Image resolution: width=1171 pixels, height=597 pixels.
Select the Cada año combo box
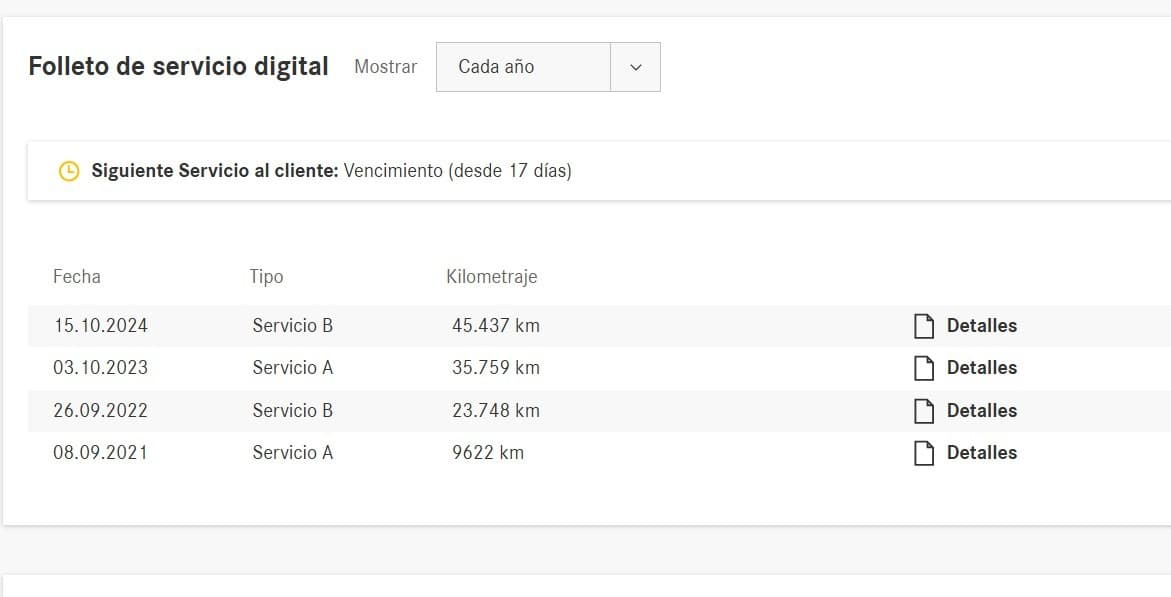coord(523,67)
